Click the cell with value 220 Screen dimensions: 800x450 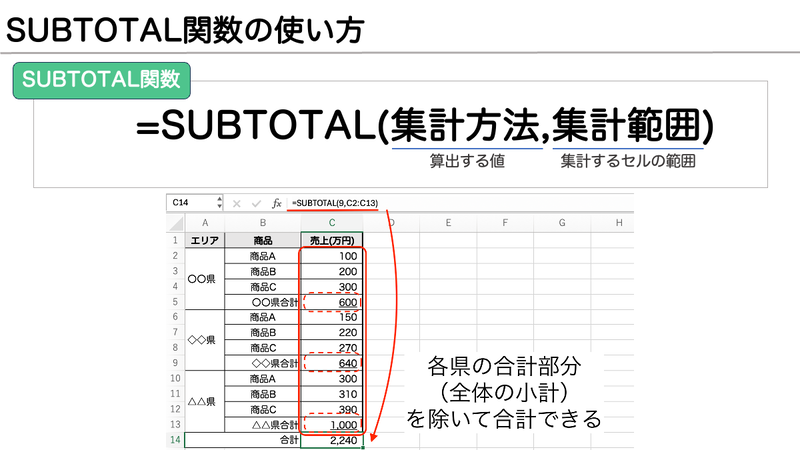point(332,333)
